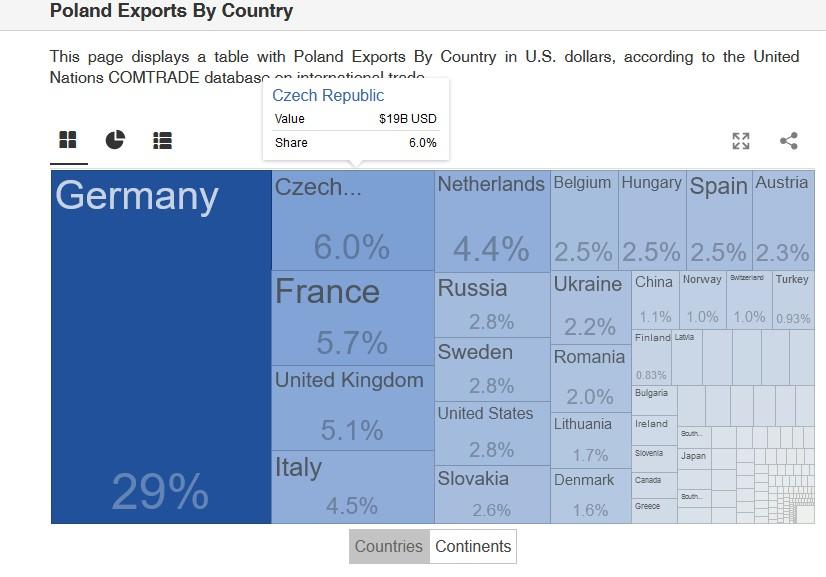This screenshot has width=826, height=577.
Task: Select the France 5.7% tile
Action: [x=353, y=318]
